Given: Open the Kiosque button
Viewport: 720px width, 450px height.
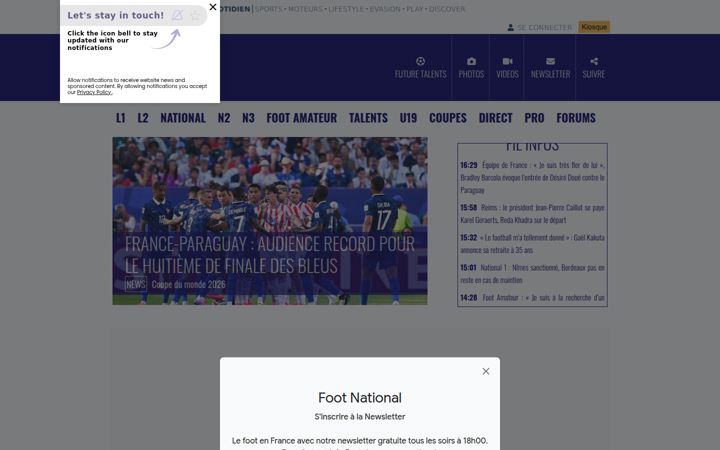Looking at the screenshot, I should [594, 27].
